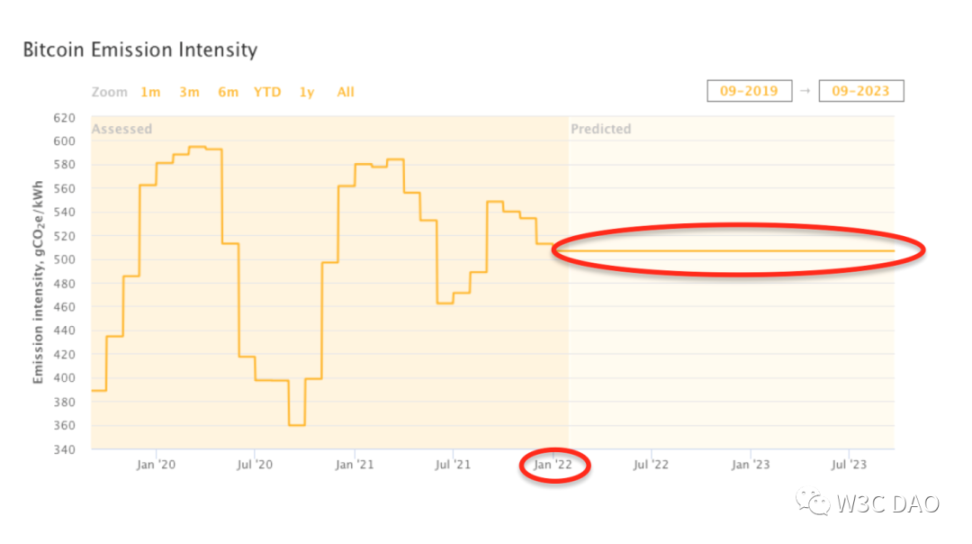Viewport: 972px width, 544px height.
Task: Click the circled Jan '22 axis label
Action: (x=554, y=465)
